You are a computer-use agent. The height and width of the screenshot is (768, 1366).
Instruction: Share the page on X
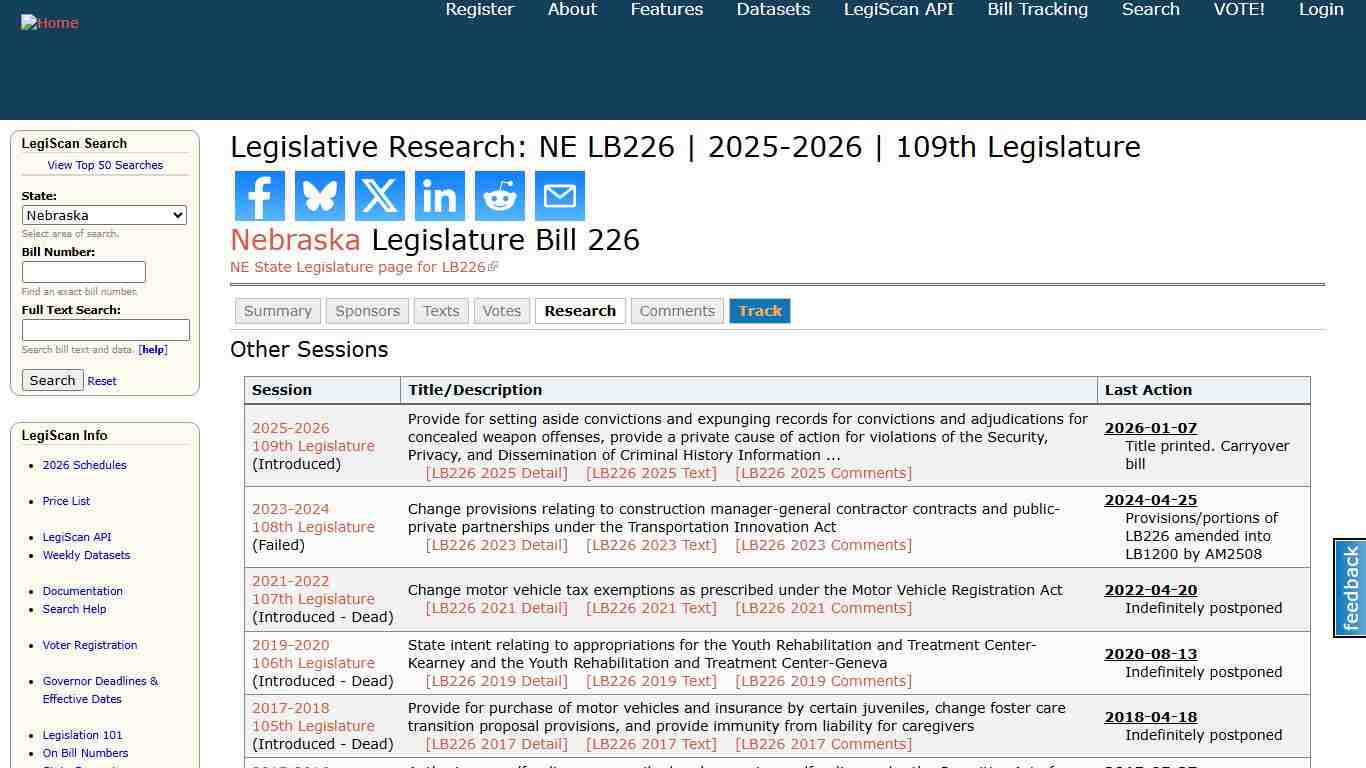379,196
